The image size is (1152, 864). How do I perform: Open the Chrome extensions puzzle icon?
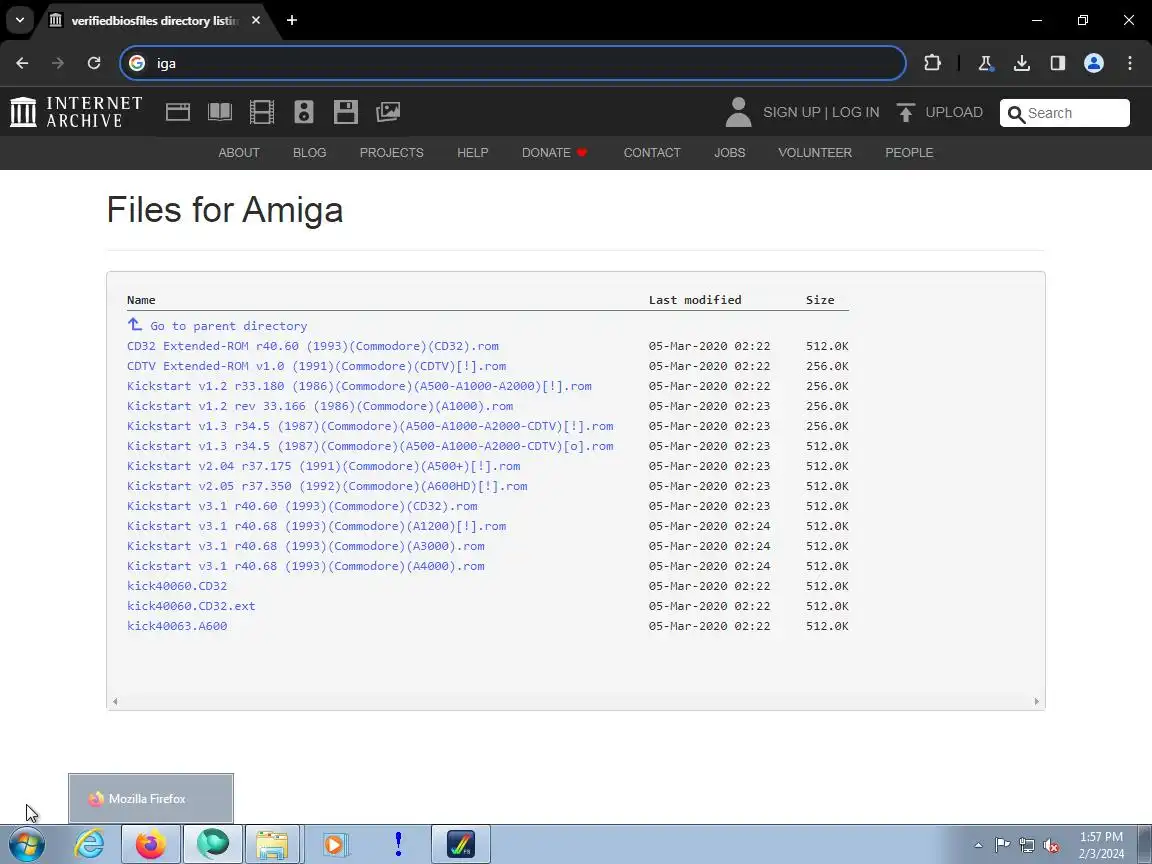932,63
